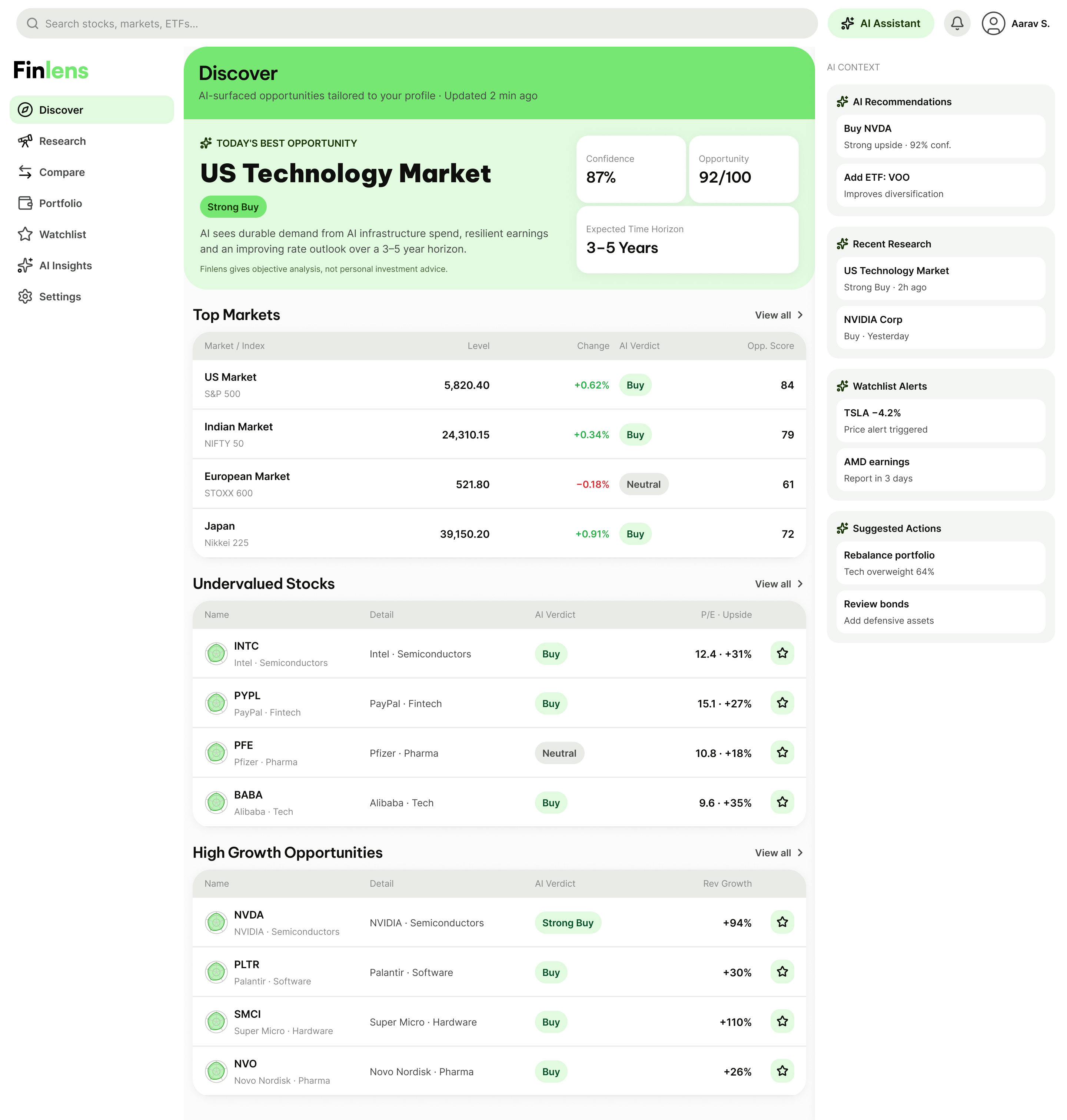Open Compare from the sidebar
Image resolution: width=1067 pixels, height=1120 pixels.
point(92,172)
